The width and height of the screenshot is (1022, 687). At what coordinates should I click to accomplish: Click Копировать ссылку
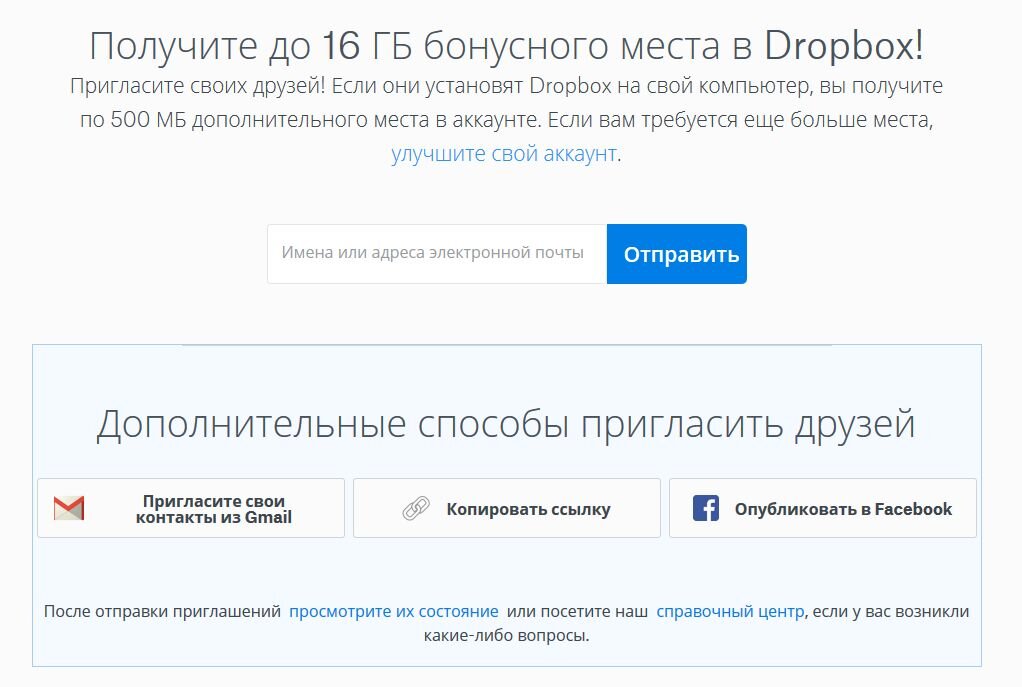click(506, 508)
